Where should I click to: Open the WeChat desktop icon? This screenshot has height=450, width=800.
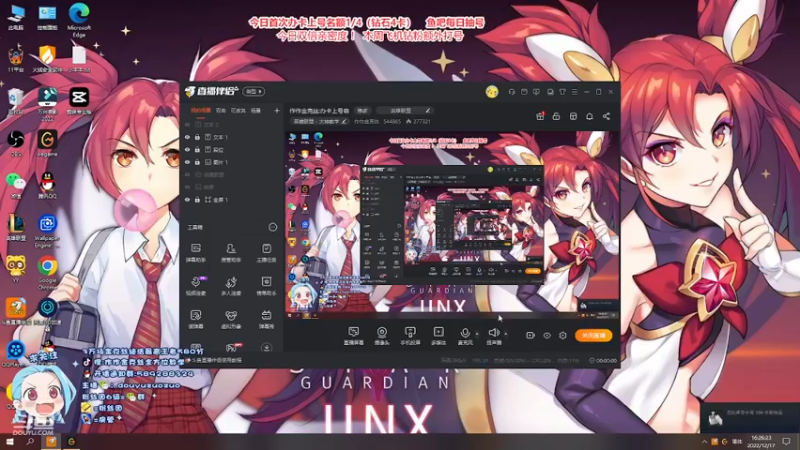16,185
